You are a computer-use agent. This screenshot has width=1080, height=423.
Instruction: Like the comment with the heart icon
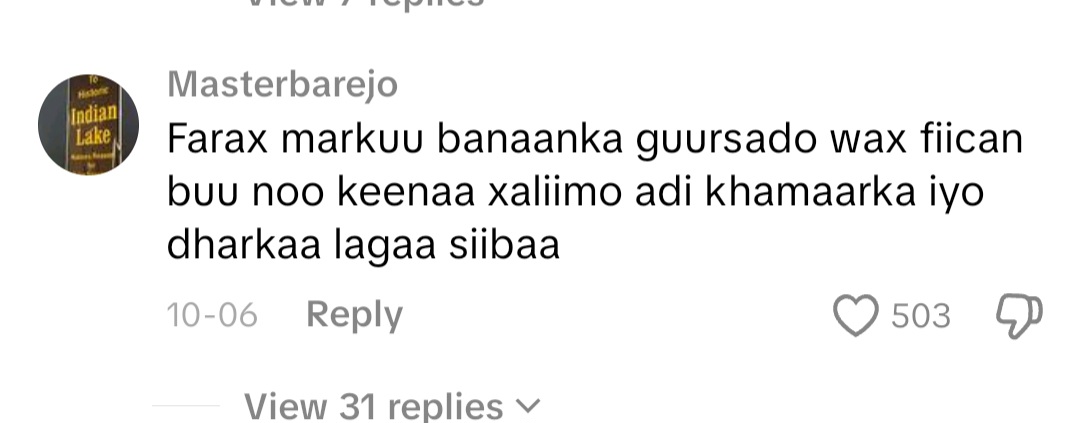coord(855,316)
